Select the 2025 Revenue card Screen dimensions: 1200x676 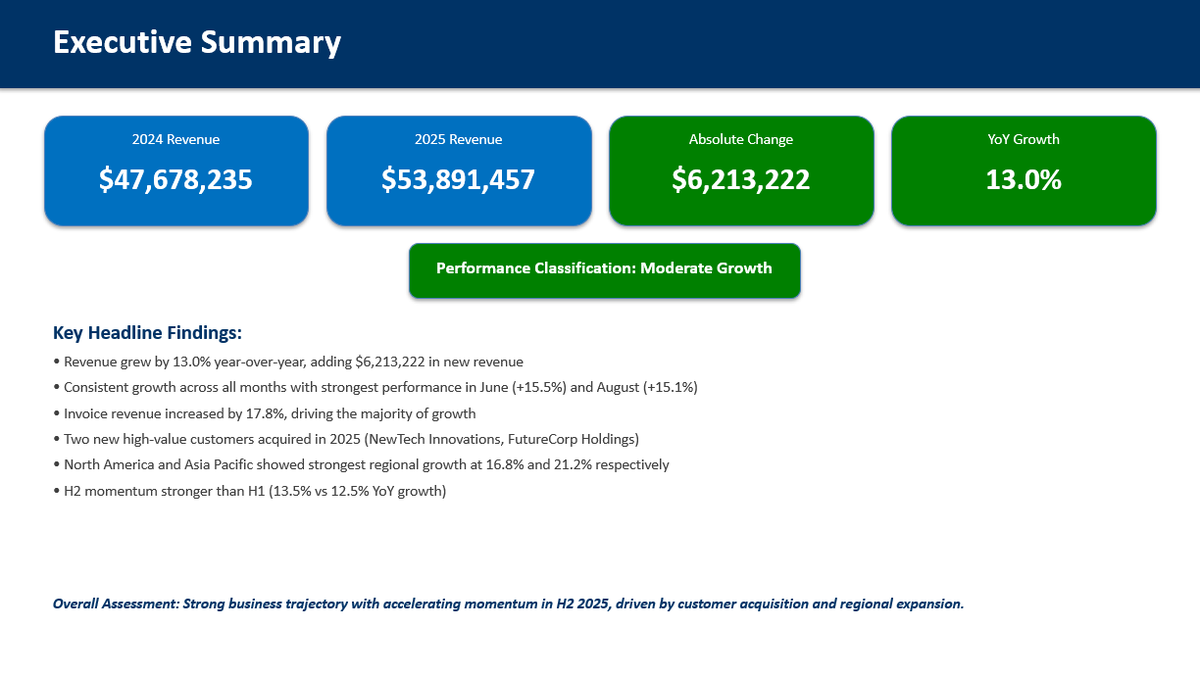tap(459, 170)
